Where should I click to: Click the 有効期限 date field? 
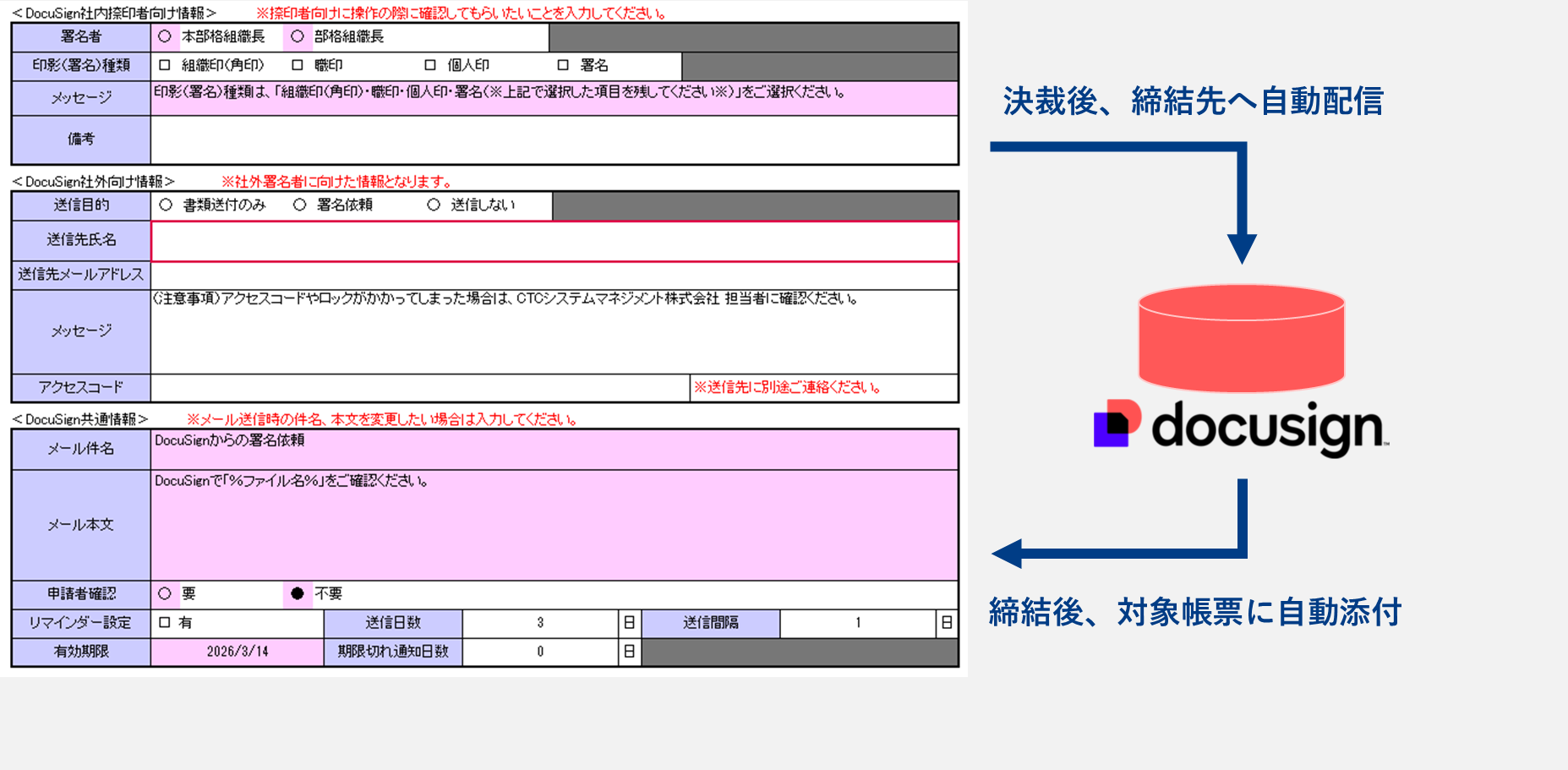[x=238, y=652]
